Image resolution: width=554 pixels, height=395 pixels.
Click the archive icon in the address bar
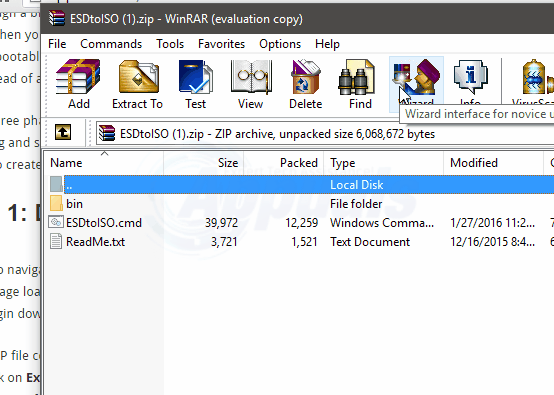pyautogui.click(x=107, y=134)
